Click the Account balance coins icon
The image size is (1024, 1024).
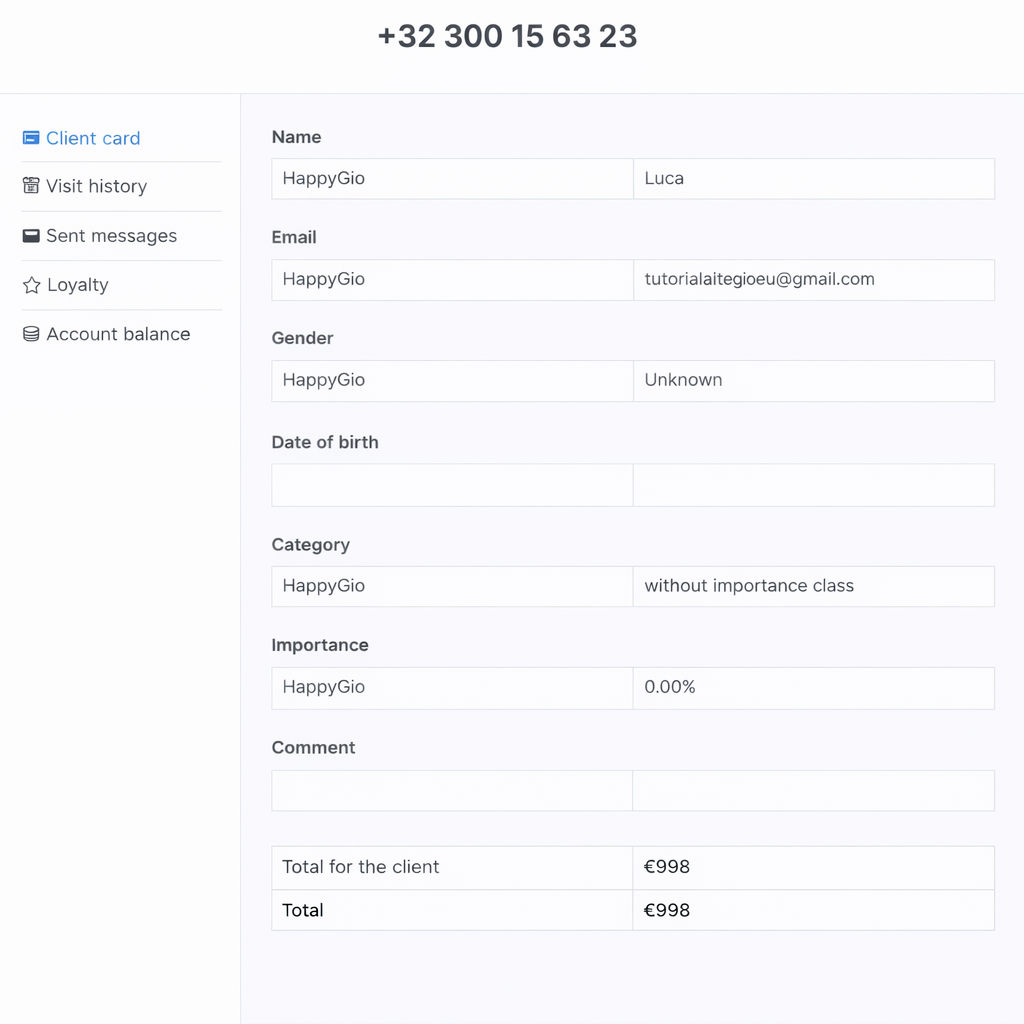31,334
